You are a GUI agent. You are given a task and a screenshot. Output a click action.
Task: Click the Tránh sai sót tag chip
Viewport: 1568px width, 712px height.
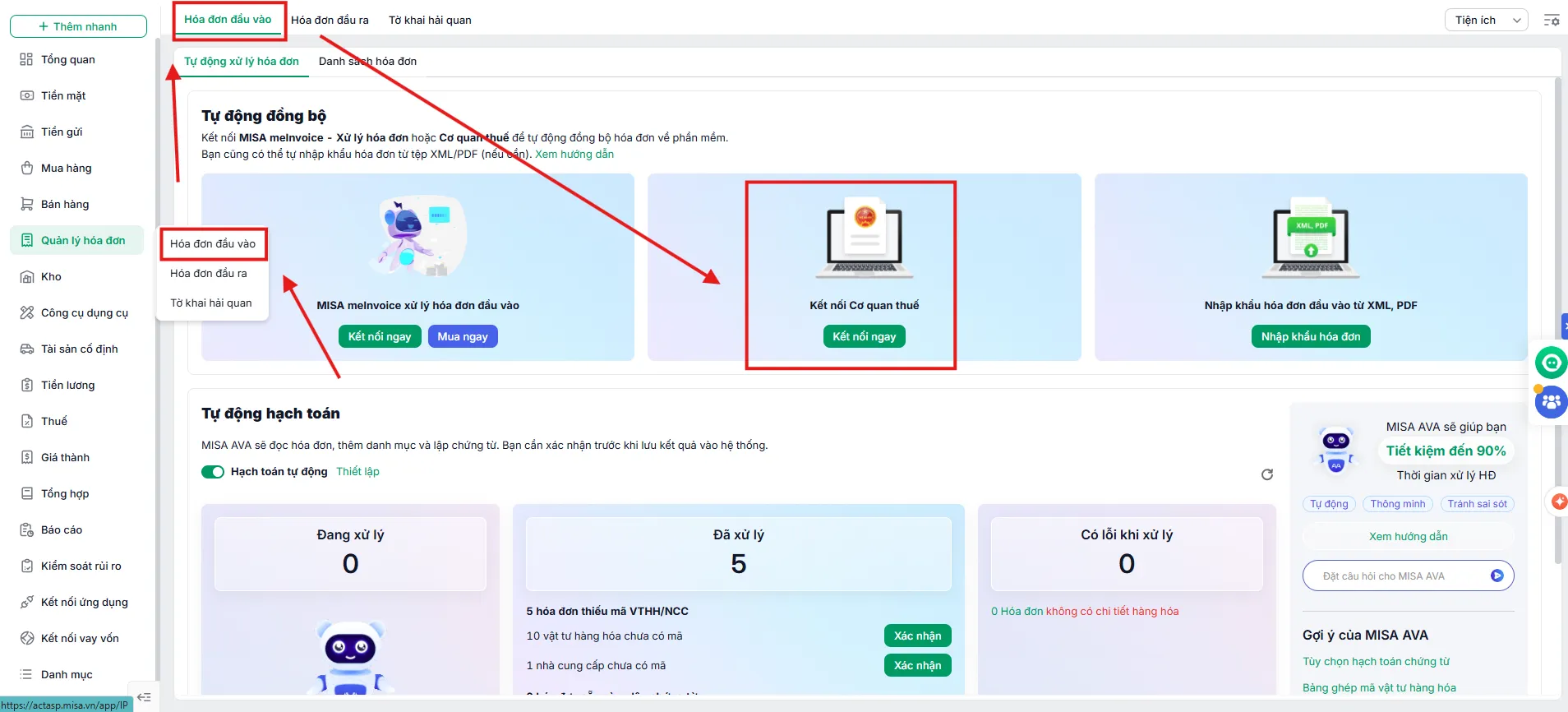click(1478, 504)
